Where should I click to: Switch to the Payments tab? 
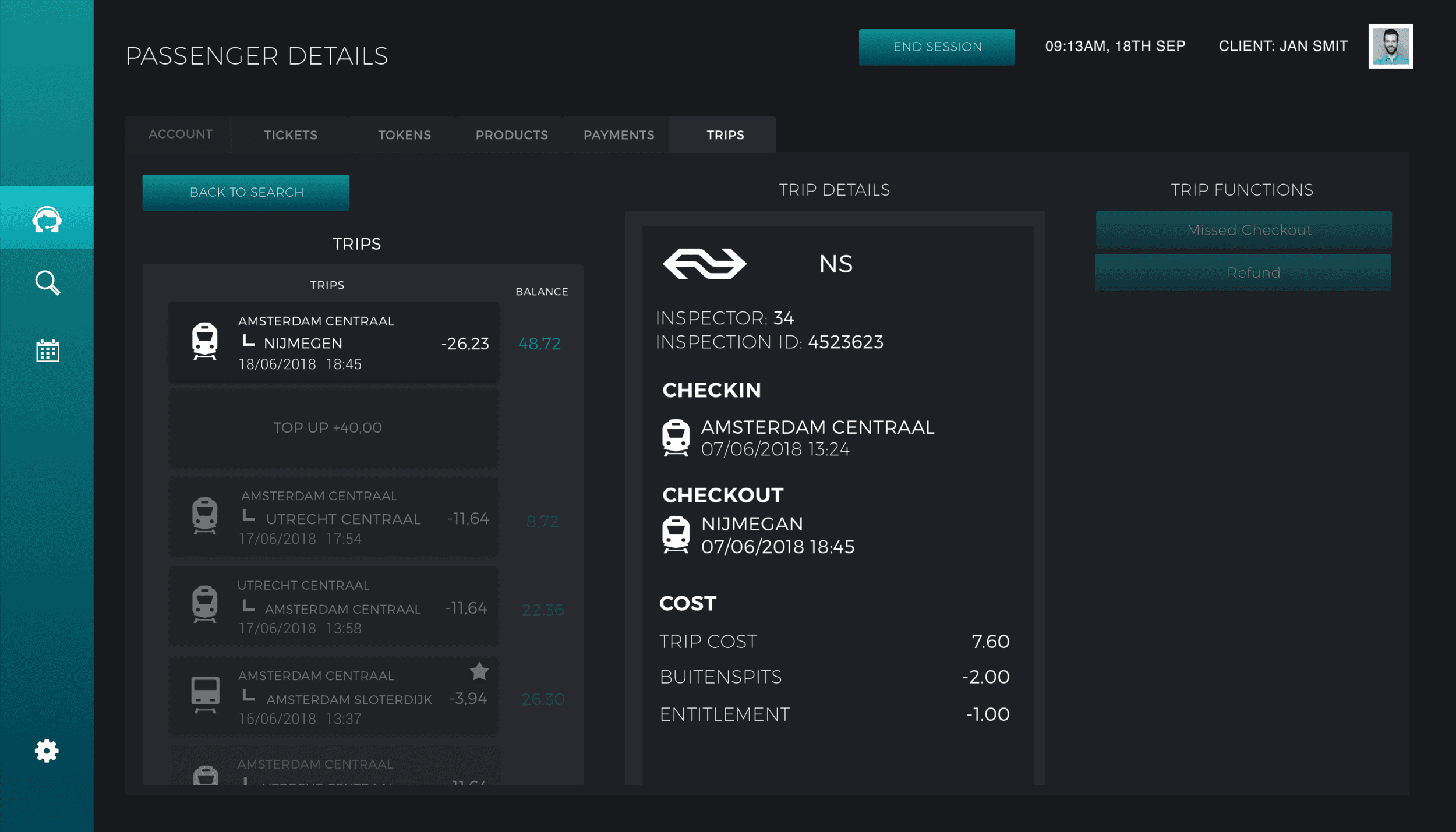click(x=619, y=135)
